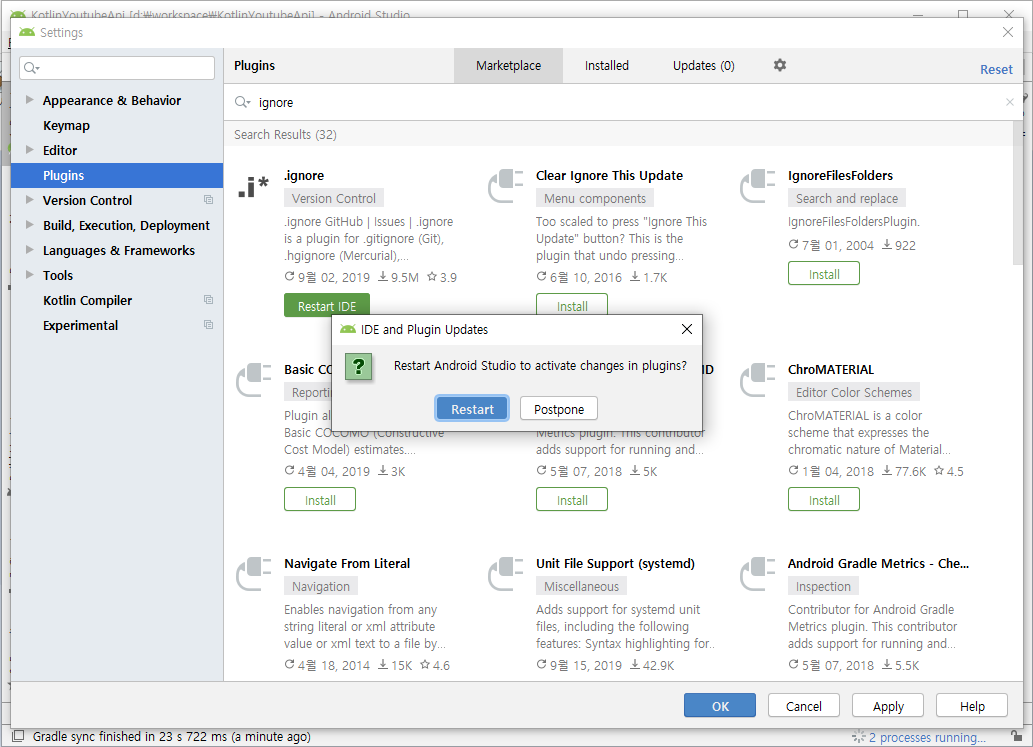Close the Settings dialog window
Viewport: 1033px width, 747px height.
tap(1007, 32)
